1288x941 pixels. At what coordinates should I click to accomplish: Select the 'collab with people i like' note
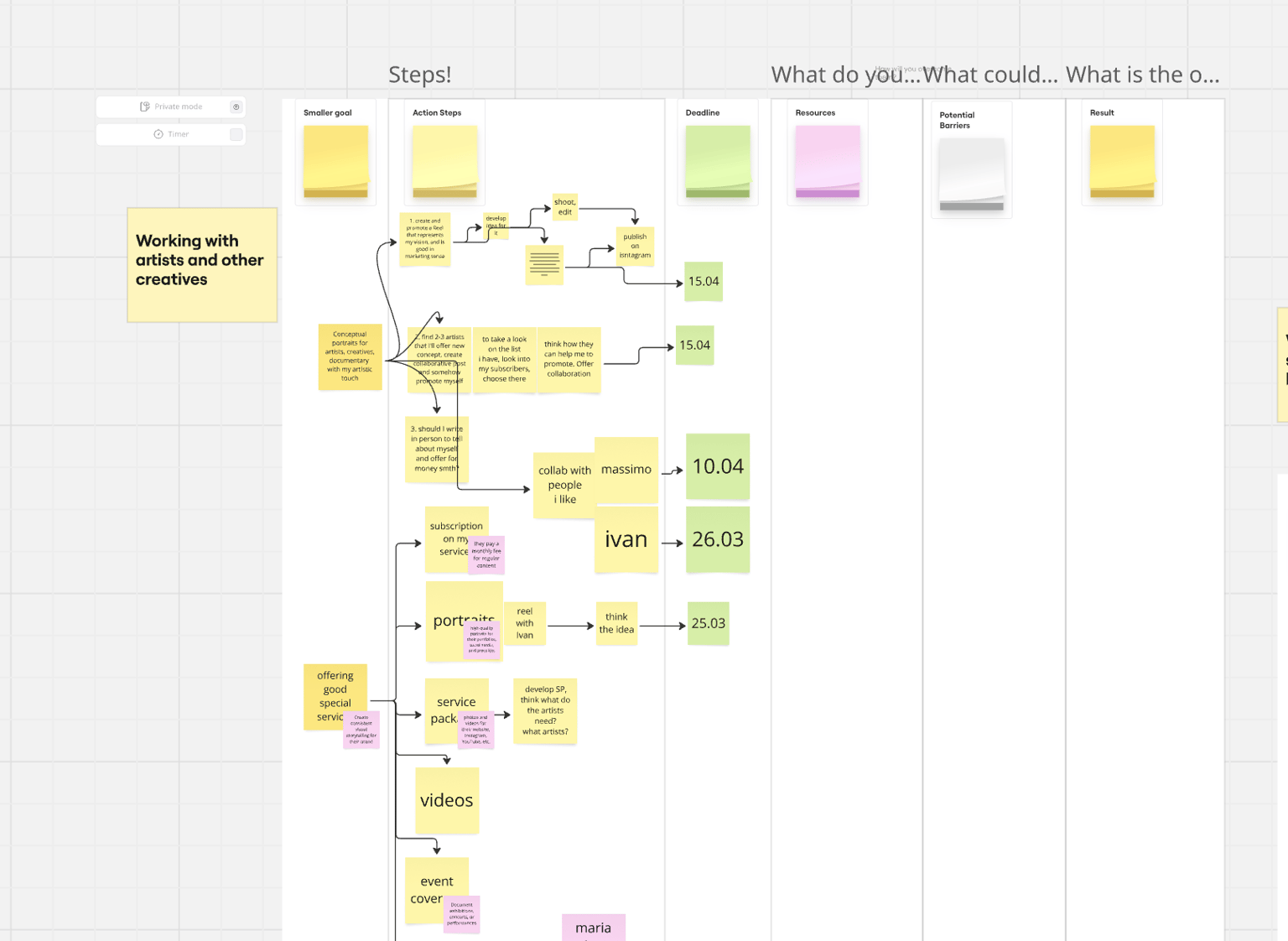pyautogui.click(x=564, y=485)
